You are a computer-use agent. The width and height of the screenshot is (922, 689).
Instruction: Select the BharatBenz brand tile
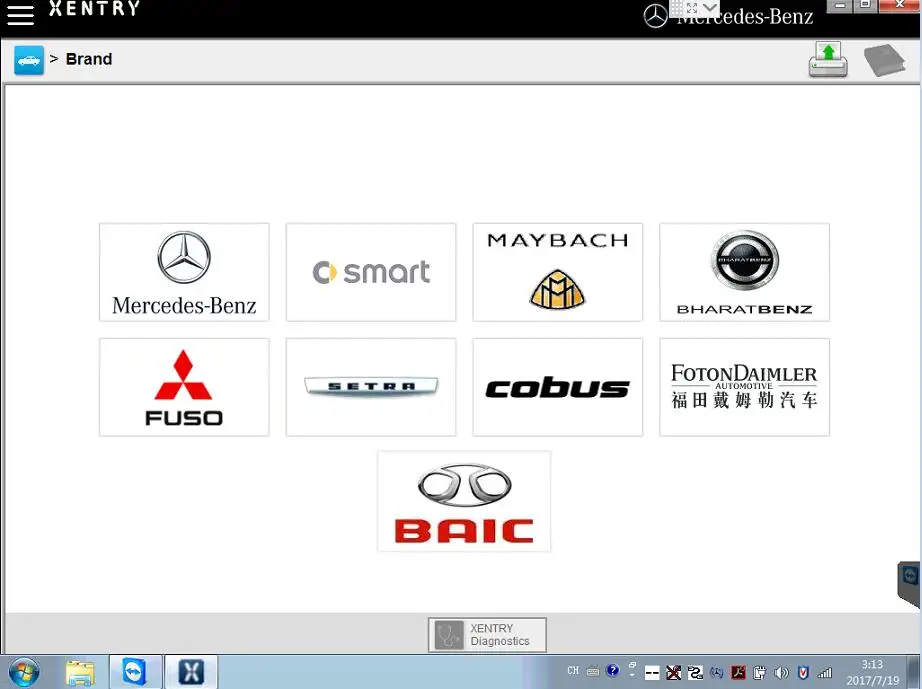pyautogui.click(x=744, y=272)
